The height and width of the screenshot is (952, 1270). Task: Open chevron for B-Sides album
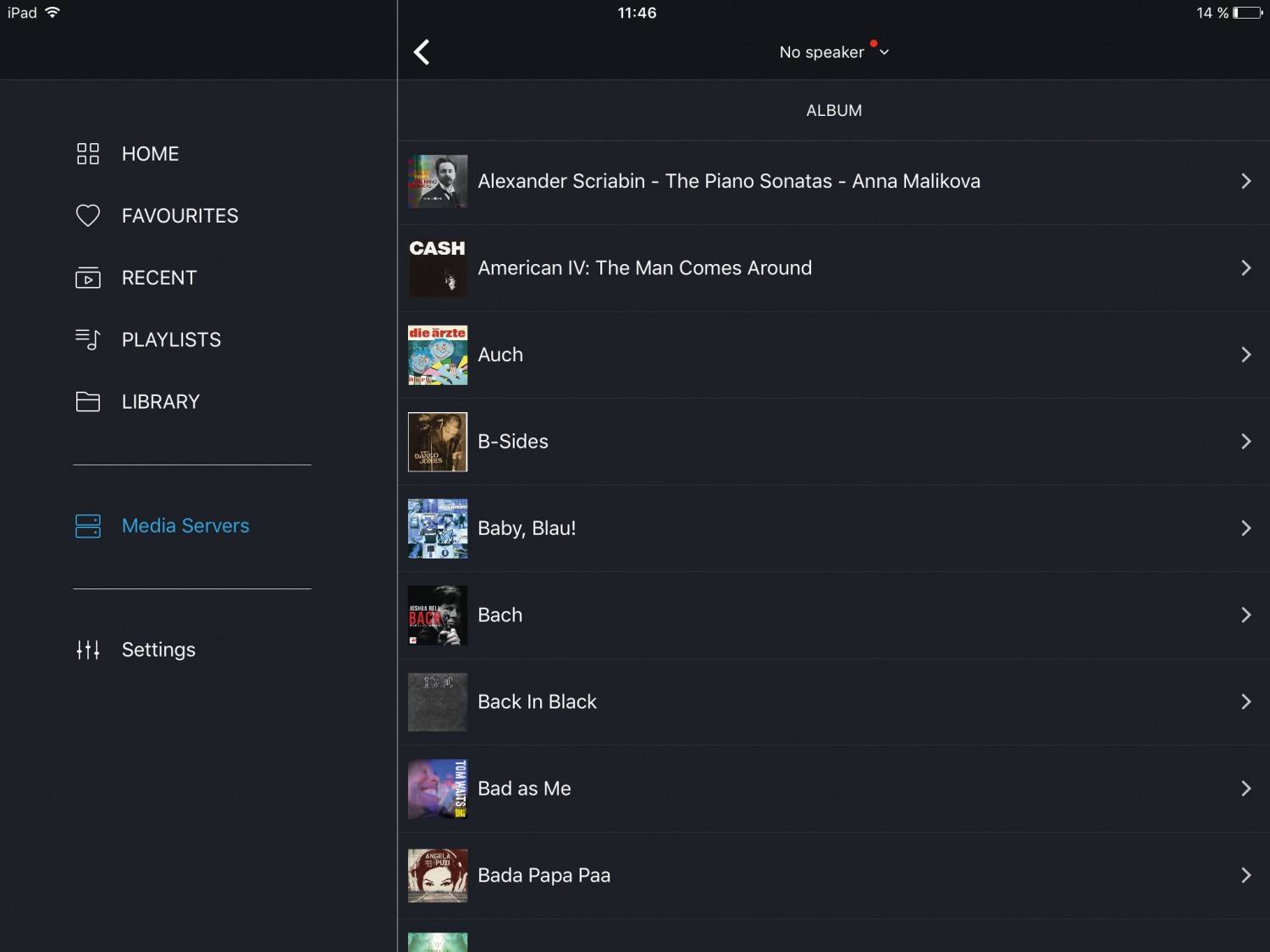tap(1246, 442)
